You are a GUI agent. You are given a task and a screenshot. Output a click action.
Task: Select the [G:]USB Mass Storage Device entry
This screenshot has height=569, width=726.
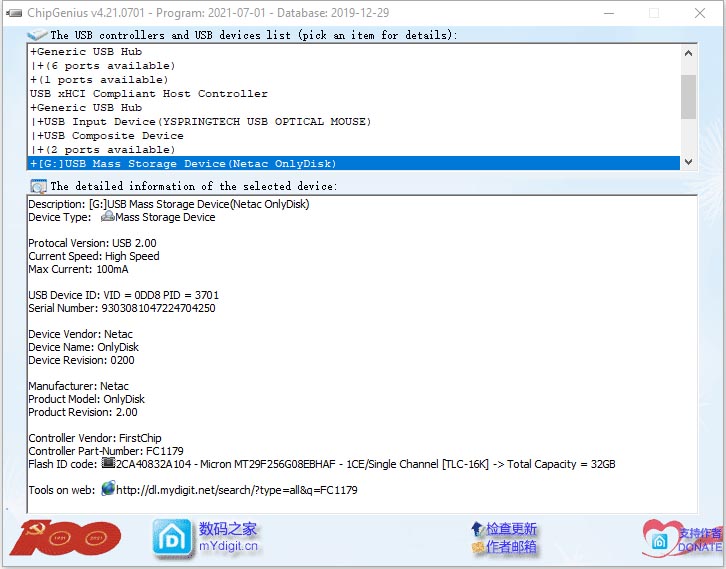pyautogui.click(x=353, y=163)
